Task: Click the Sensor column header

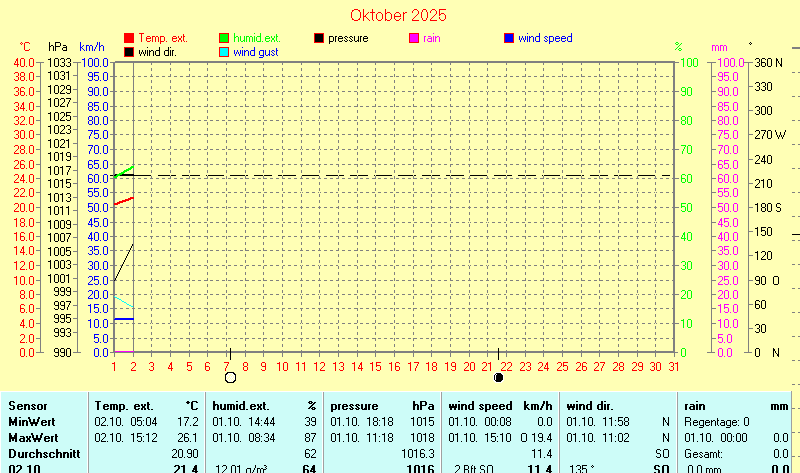Action: [28, 406]
